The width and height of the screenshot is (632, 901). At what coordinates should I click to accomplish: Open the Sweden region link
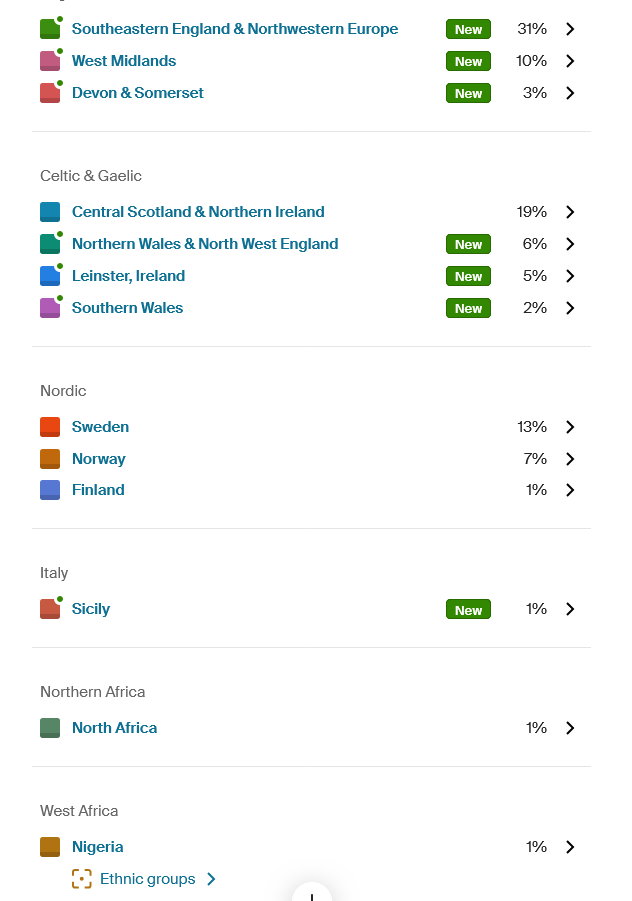click(100, 427)
